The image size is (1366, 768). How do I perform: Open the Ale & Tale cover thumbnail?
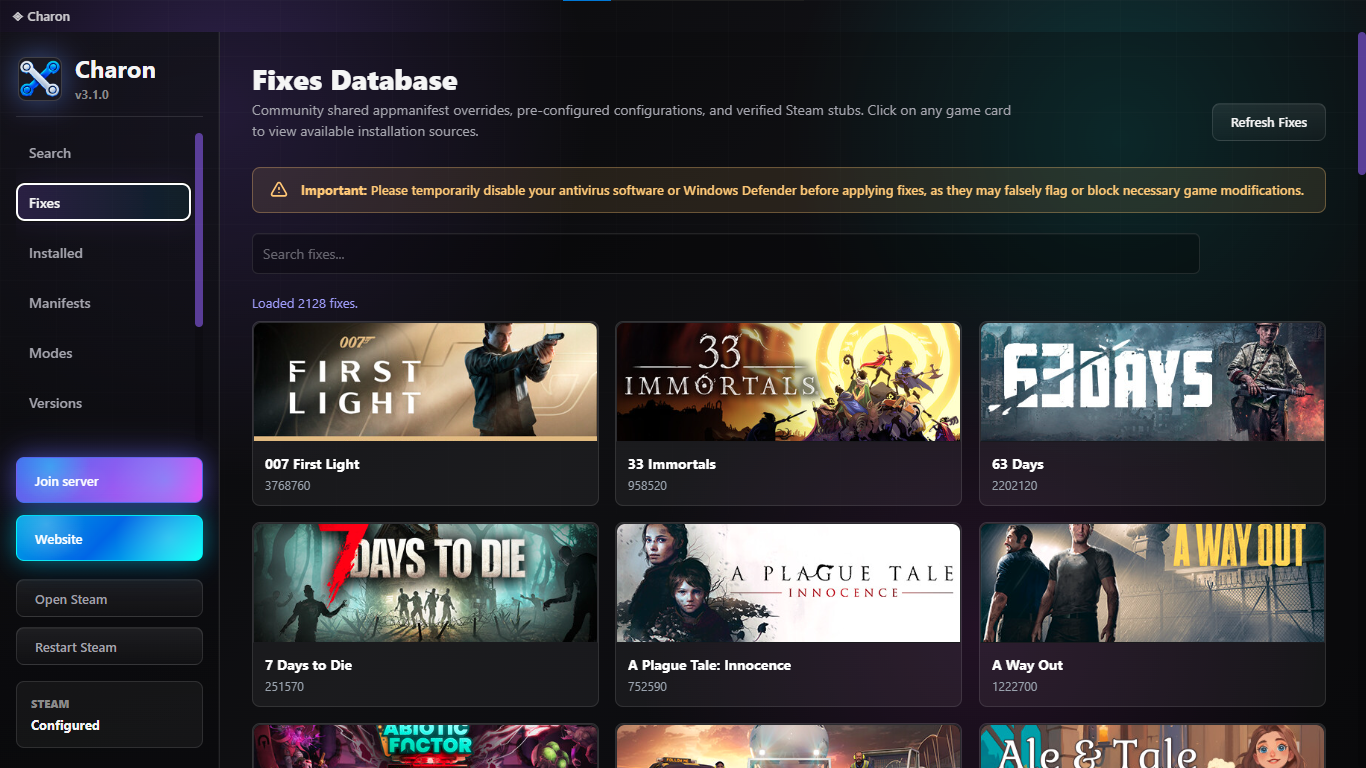point(1152,746)
